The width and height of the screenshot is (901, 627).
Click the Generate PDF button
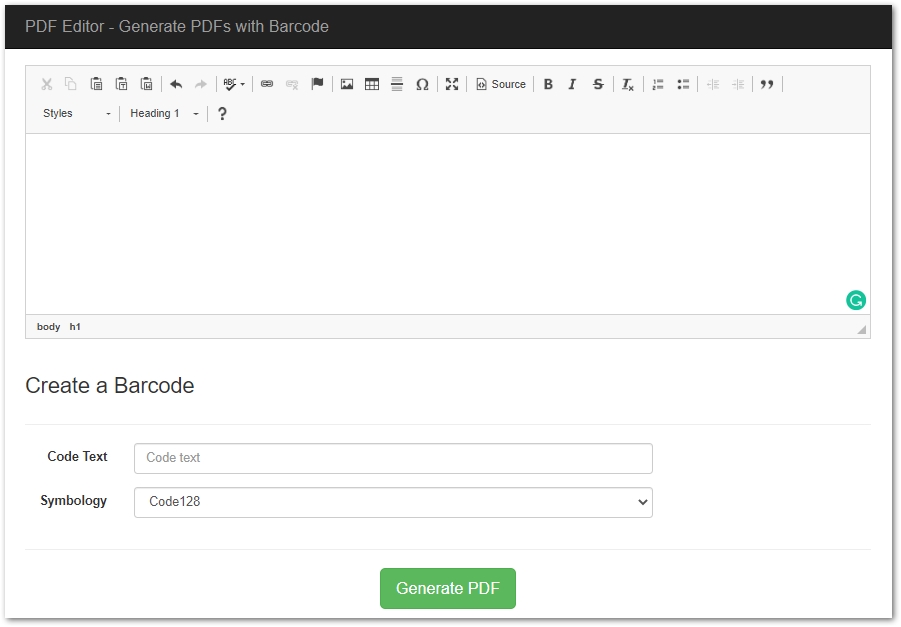coord(447,589)
